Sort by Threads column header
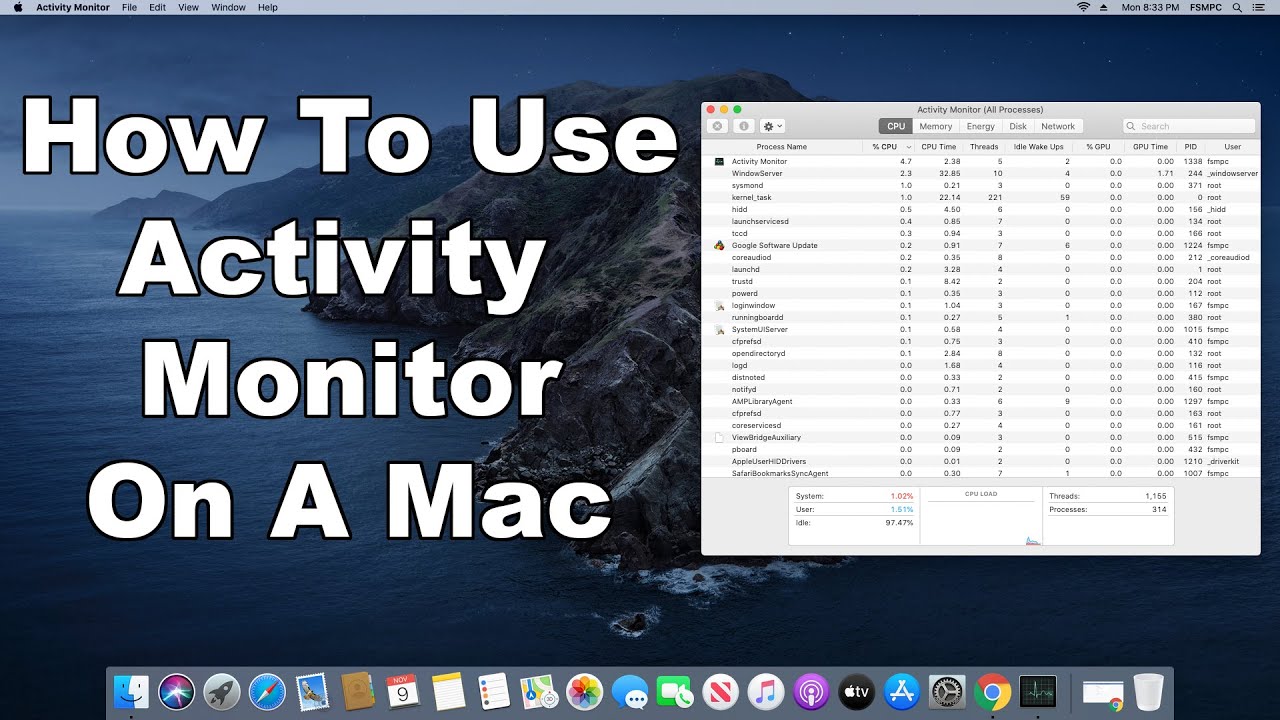1280x720 pixels. click(984, 147)
